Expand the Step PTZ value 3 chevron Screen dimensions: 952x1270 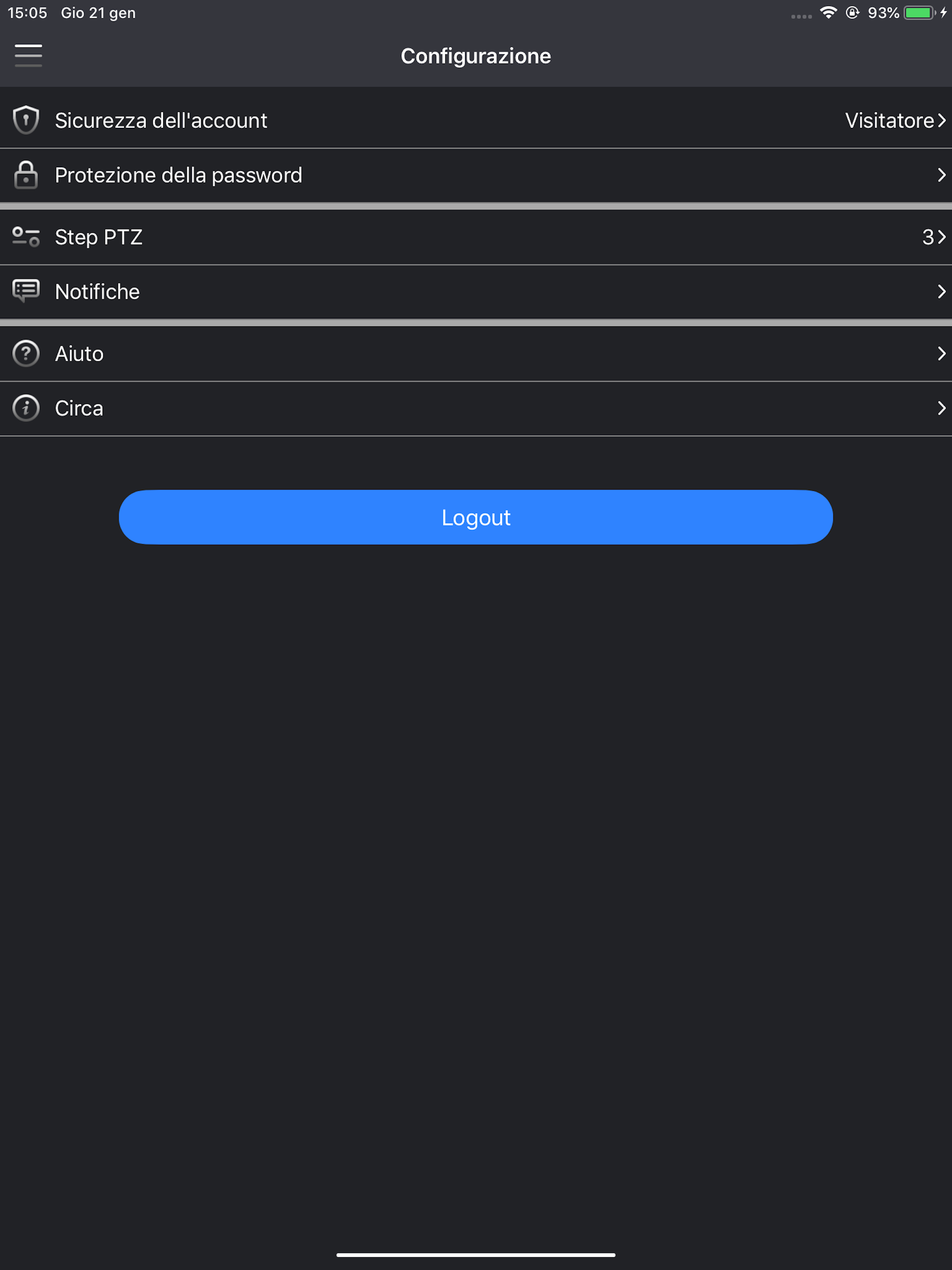[x=942, y=237]
